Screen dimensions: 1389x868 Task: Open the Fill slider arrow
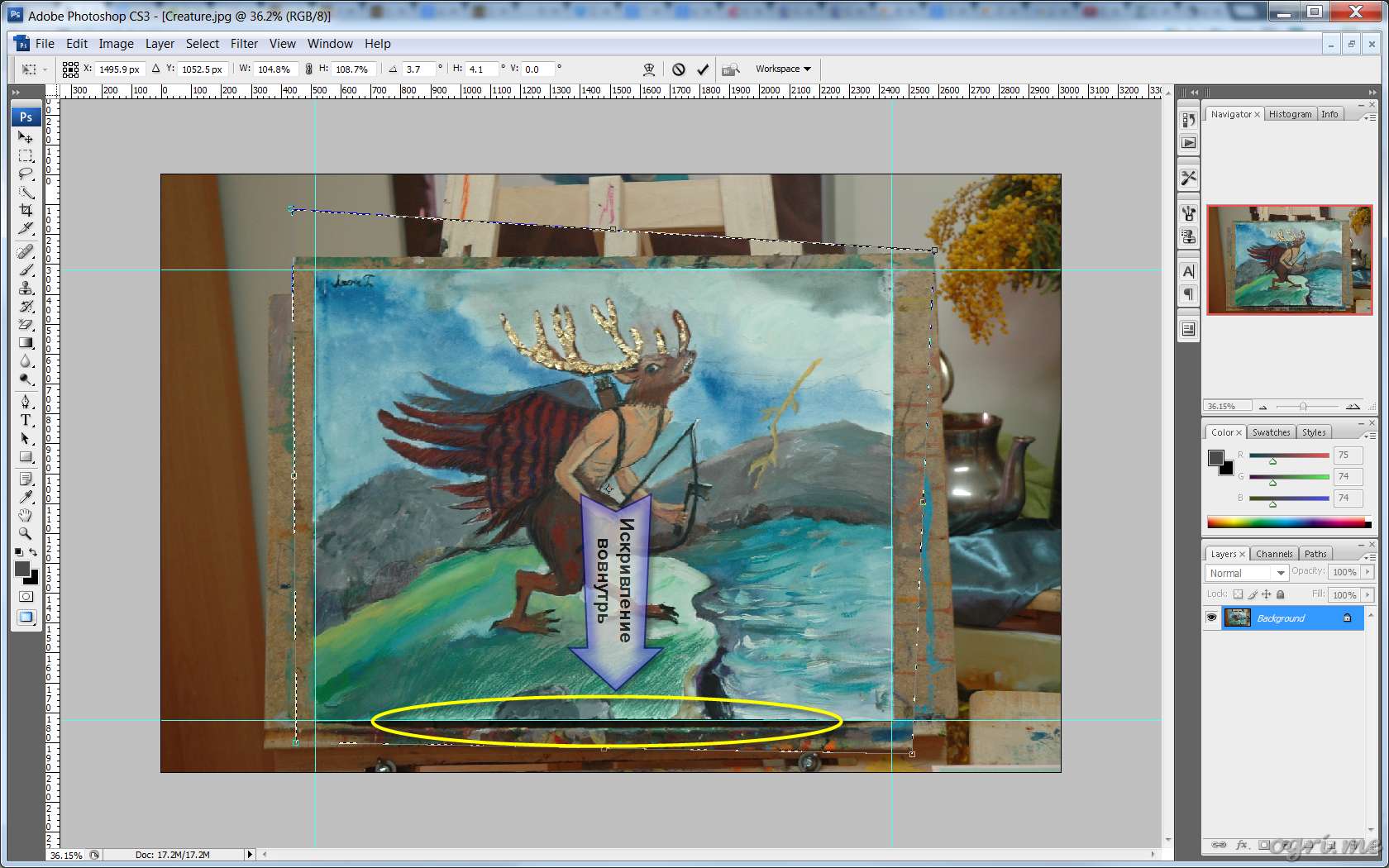click(1368, 594)
